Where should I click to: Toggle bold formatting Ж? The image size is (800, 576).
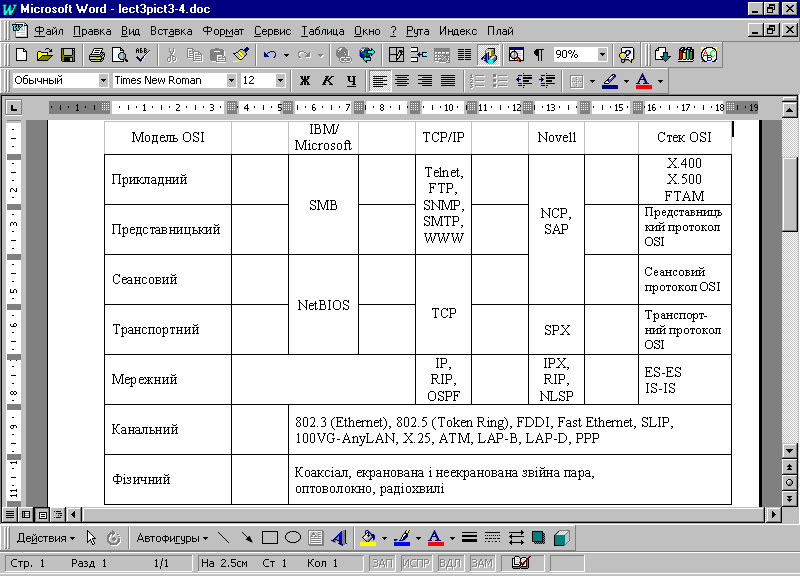(305, 81)
